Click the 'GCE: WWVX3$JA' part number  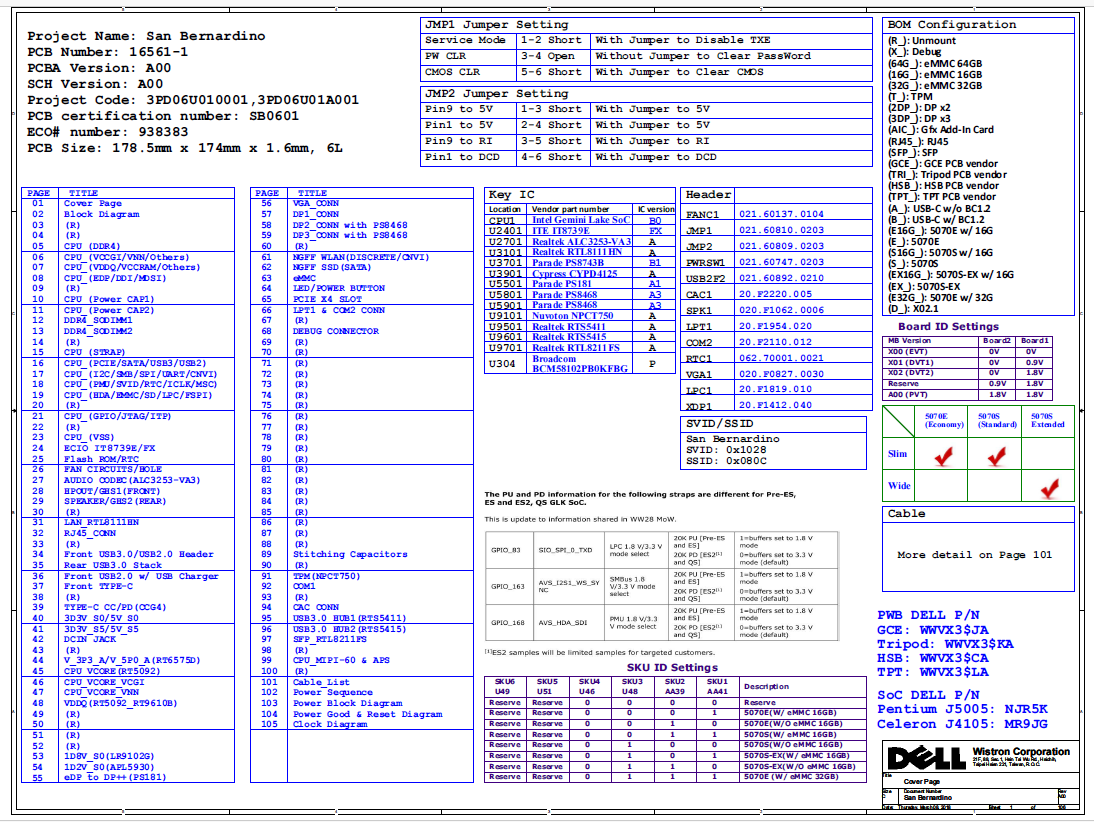[x=933, y=630]
